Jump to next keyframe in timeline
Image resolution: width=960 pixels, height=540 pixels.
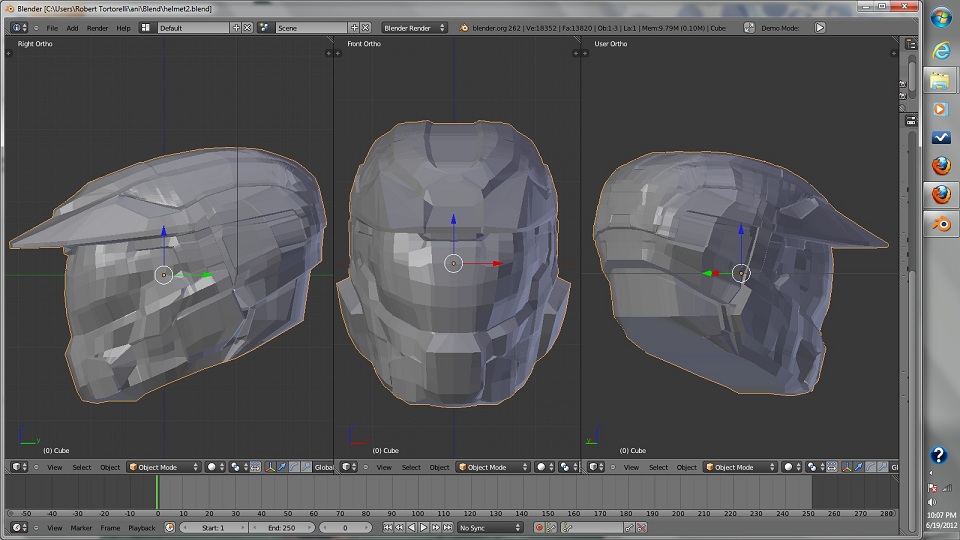435,528
